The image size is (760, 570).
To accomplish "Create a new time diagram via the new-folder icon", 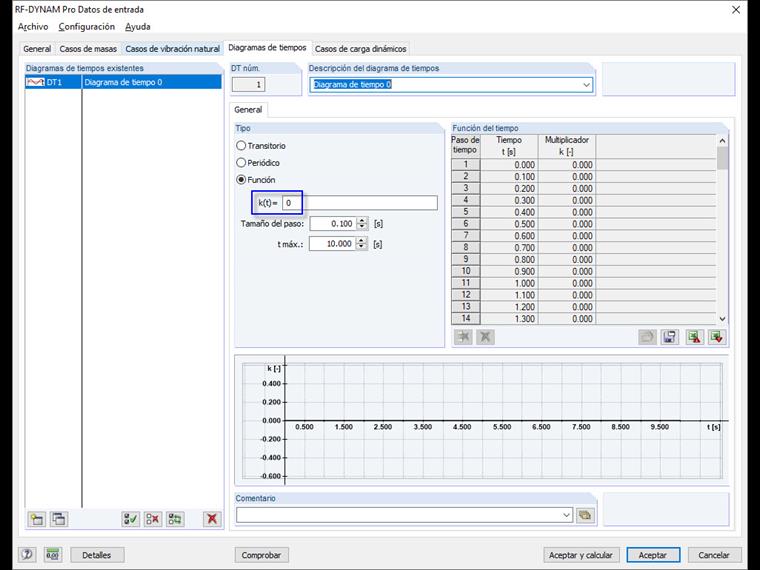I will click(x=36, y=519).
